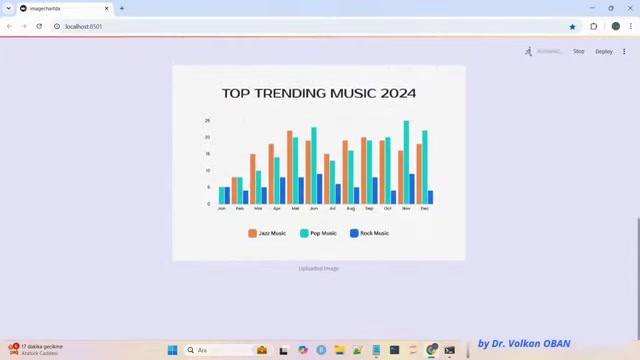Open the blue phone app in taskbar
Image resolution: width=640 pixels, height=360 pixels.
point(376,350)
